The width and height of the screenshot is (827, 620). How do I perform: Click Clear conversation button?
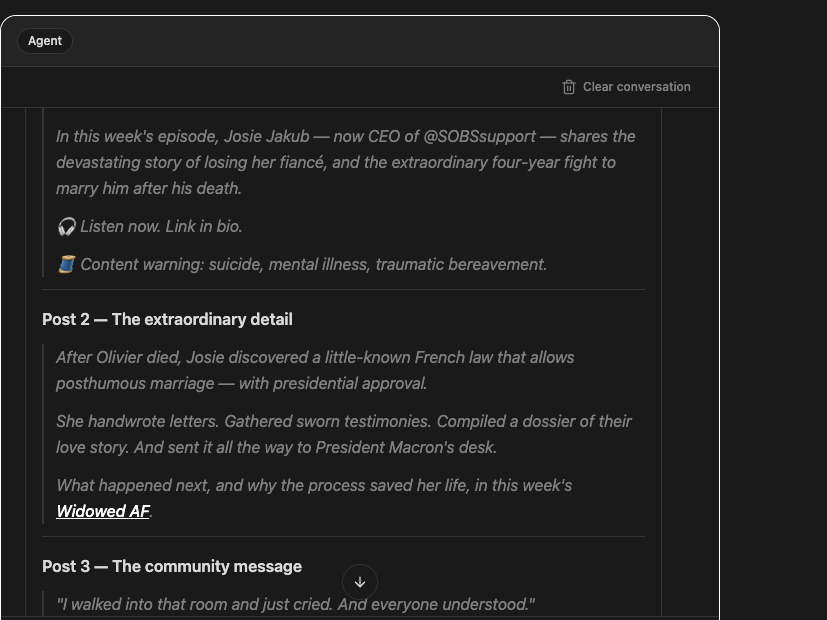[626, 87]
